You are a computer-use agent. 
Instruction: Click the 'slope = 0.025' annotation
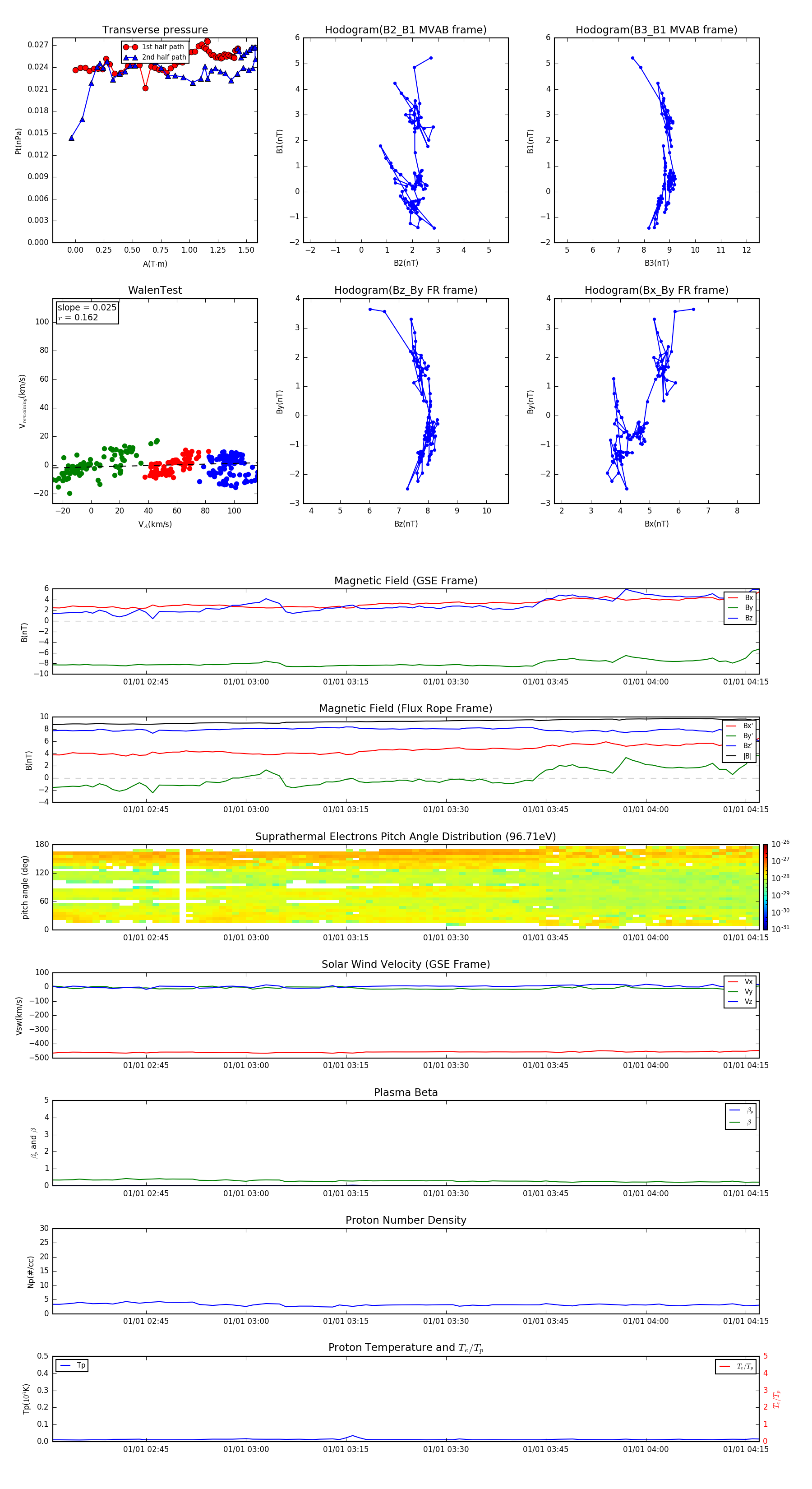[x=87, y=308]
